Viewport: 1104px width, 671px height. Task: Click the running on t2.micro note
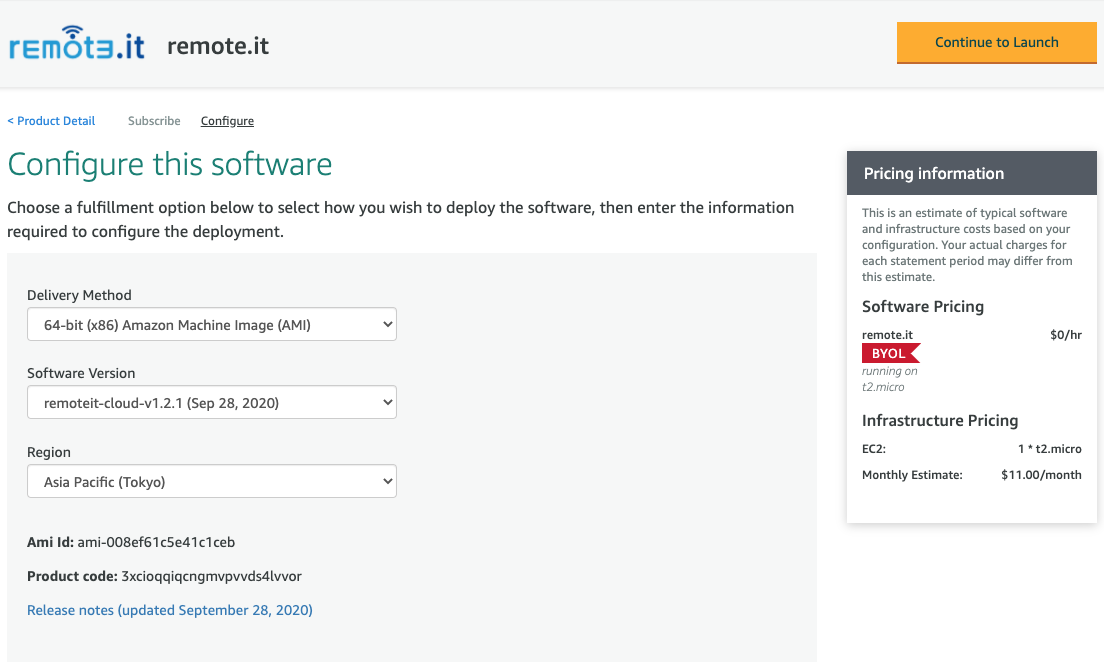(890, 379)
